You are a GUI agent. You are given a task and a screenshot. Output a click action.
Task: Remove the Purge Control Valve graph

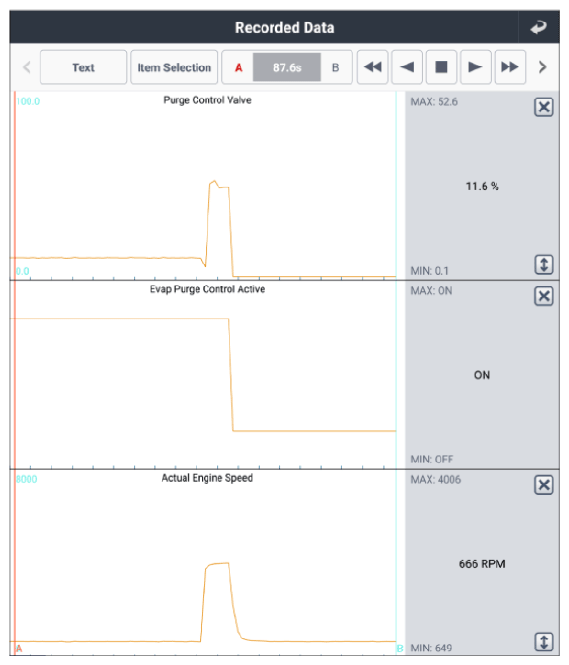(544, 107)
